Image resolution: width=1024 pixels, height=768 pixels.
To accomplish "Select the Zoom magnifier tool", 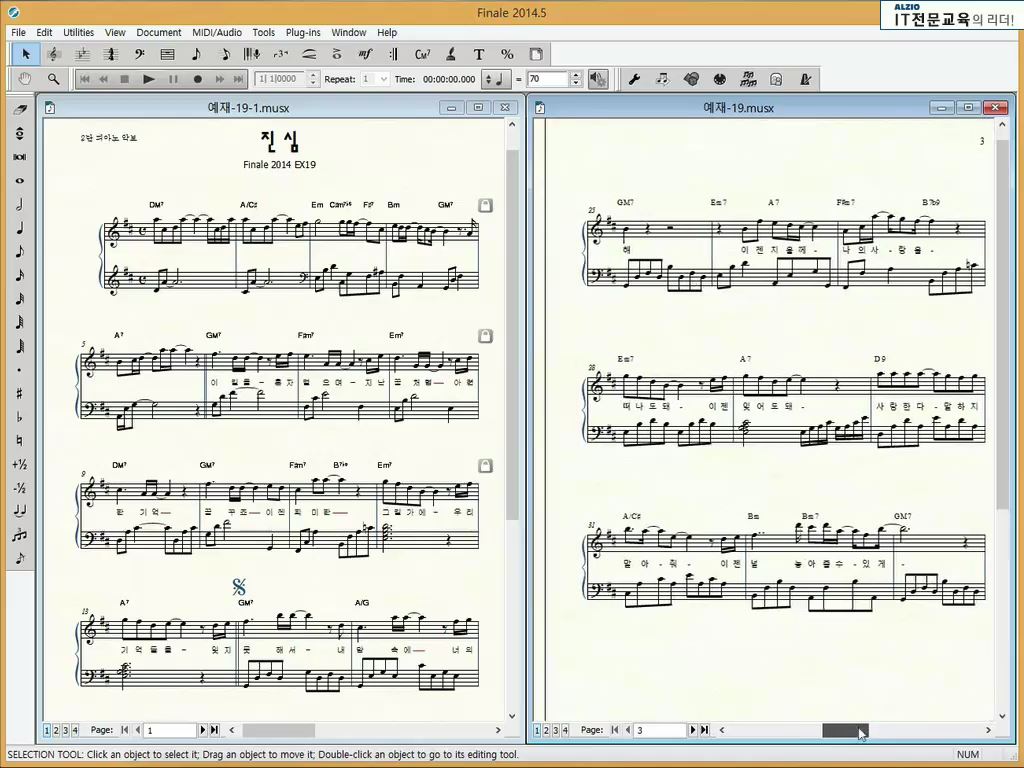I will coord(54,79).
